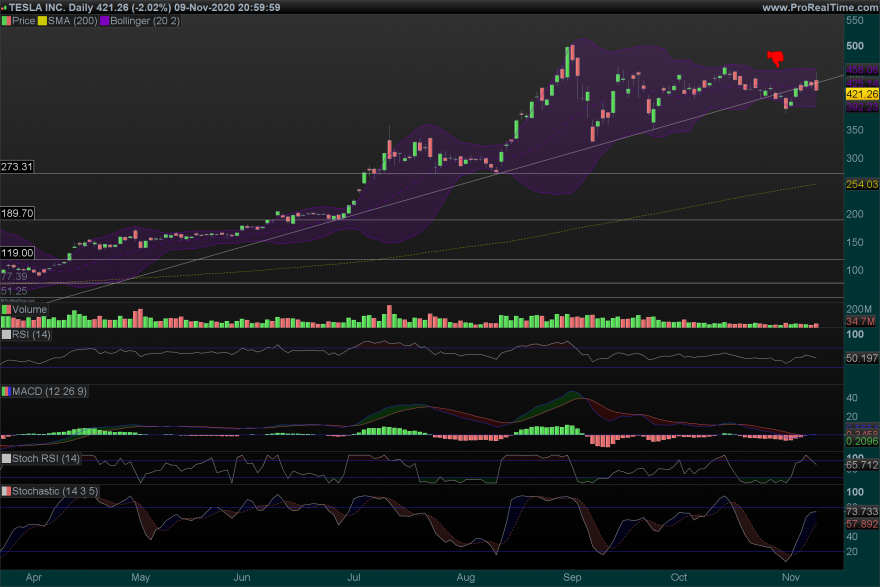Click the 392.23 lower Bollinger value
The image size is (880, 587).
pyautogui.click(x=862, y=107)
